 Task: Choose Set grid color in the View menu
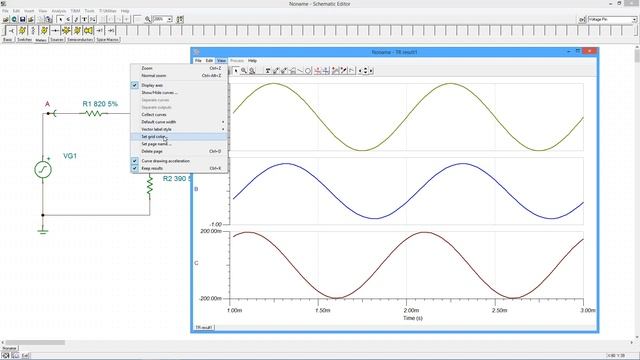tap(179, 137)
